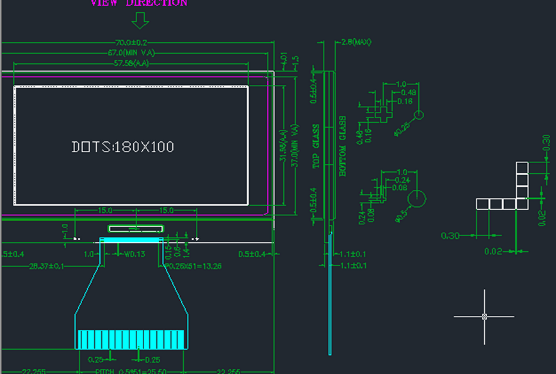Click the DOTS:180X100 label in the display
Screen dimensions: 556x374
point(123,147)
